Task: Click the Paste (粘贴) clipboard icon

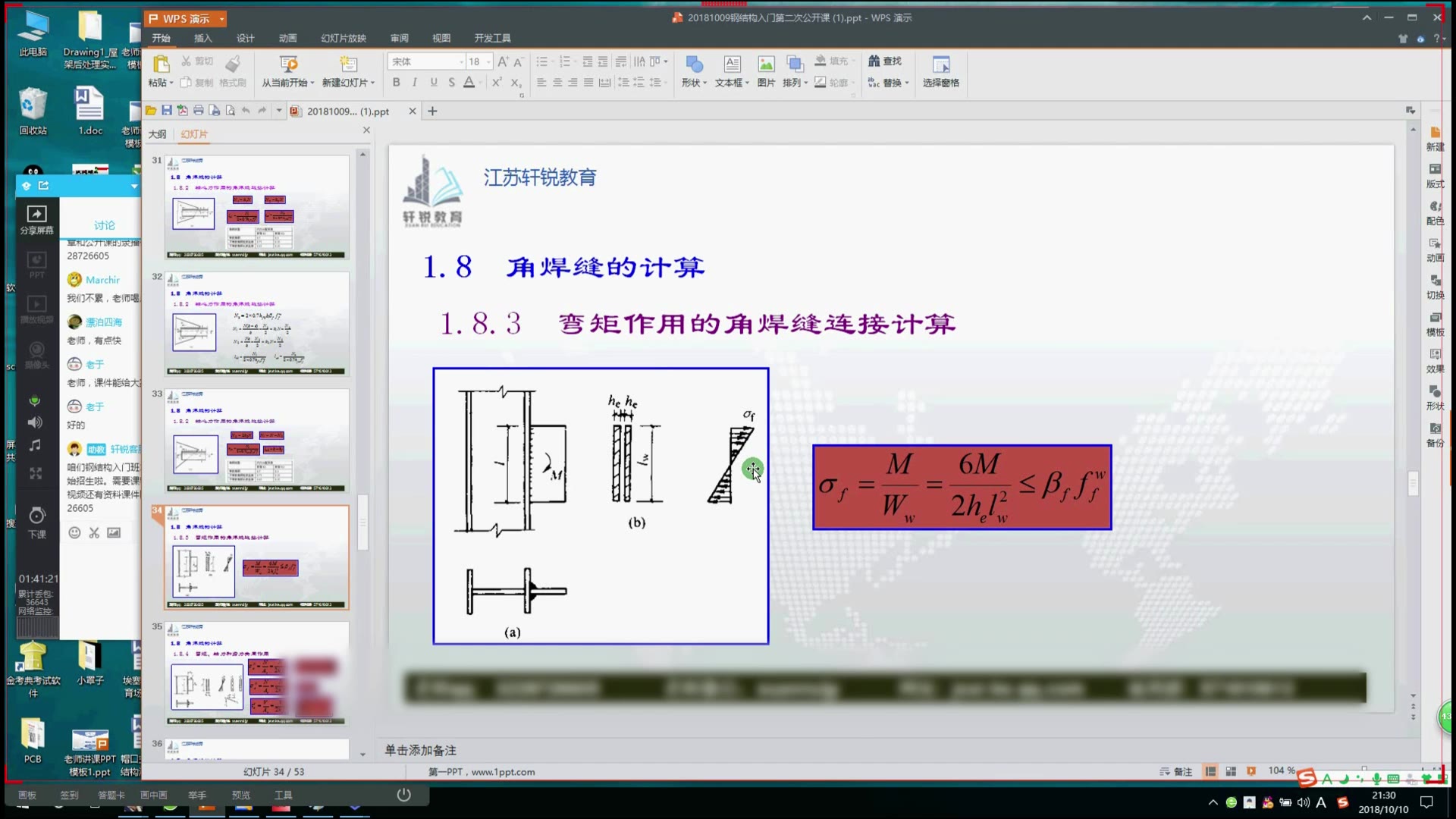Action: (x=161, y=64)
